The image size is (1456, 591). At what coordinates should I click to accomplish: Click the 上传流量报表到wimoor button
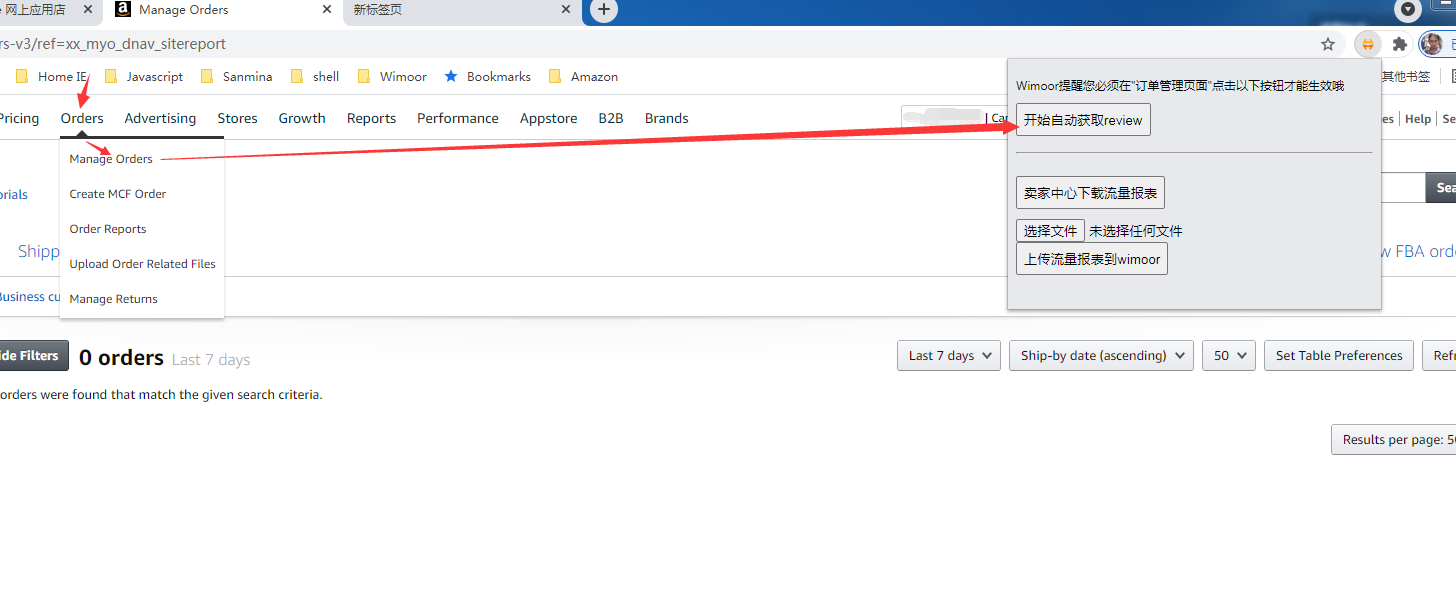[1092, 259]
